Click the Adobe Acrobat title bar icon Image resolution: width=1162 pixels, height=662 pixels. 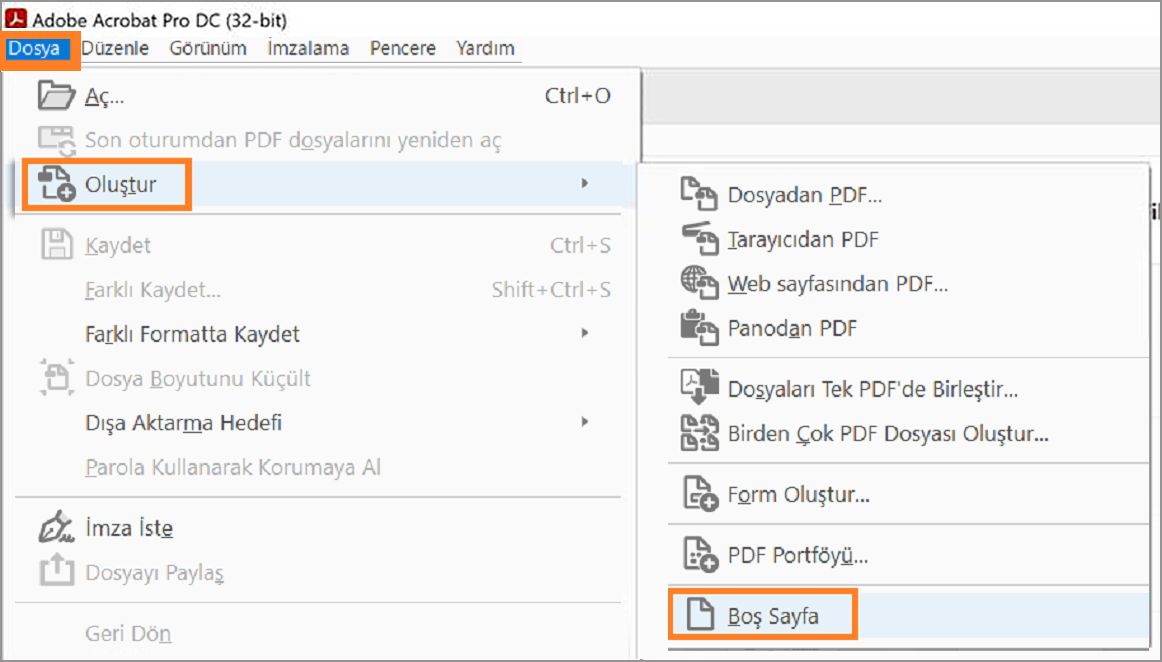point(17,16)
